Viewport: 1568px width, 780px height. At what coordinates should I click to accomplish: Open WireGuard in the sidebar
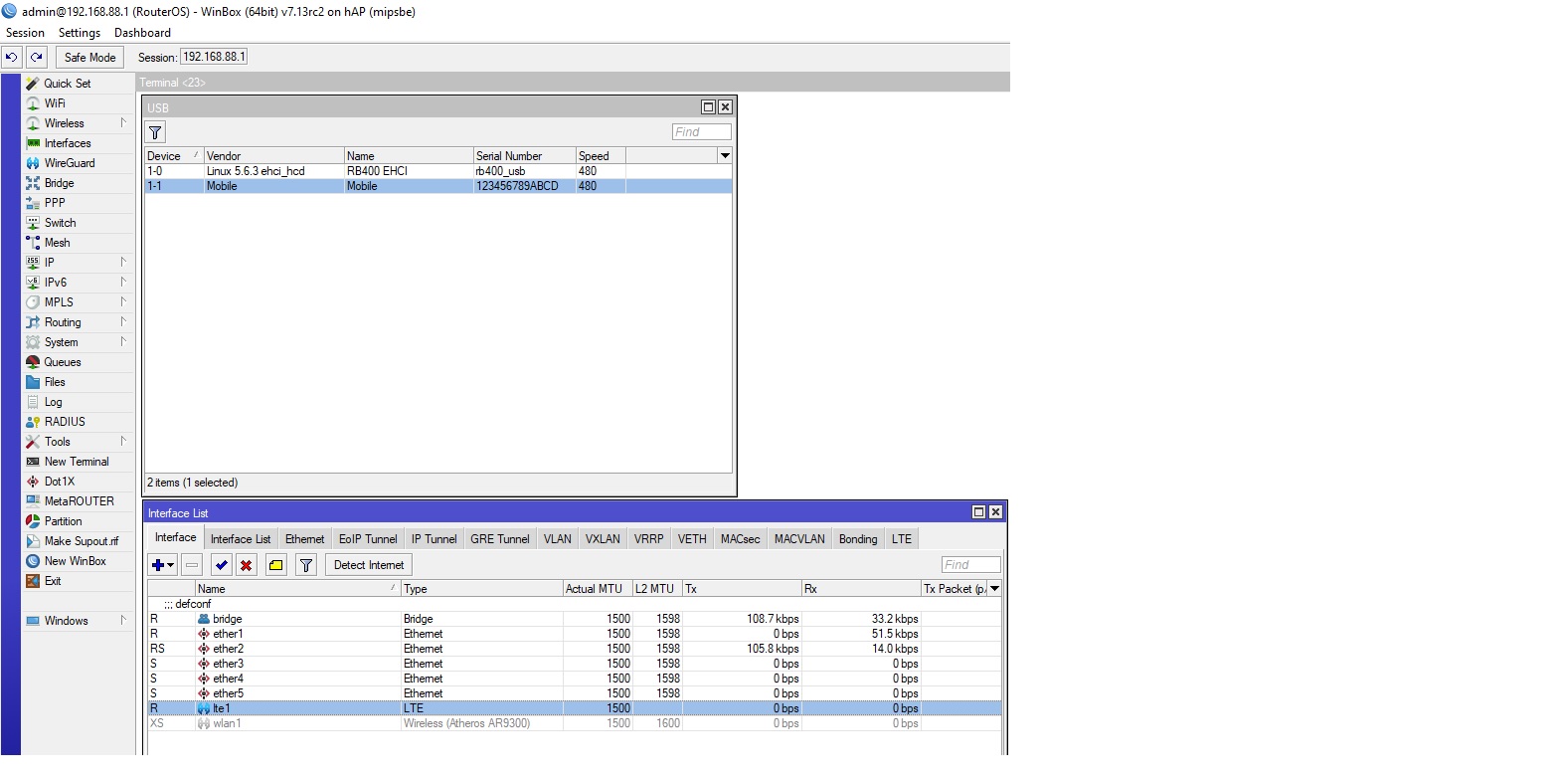click(x=79, y=163)
